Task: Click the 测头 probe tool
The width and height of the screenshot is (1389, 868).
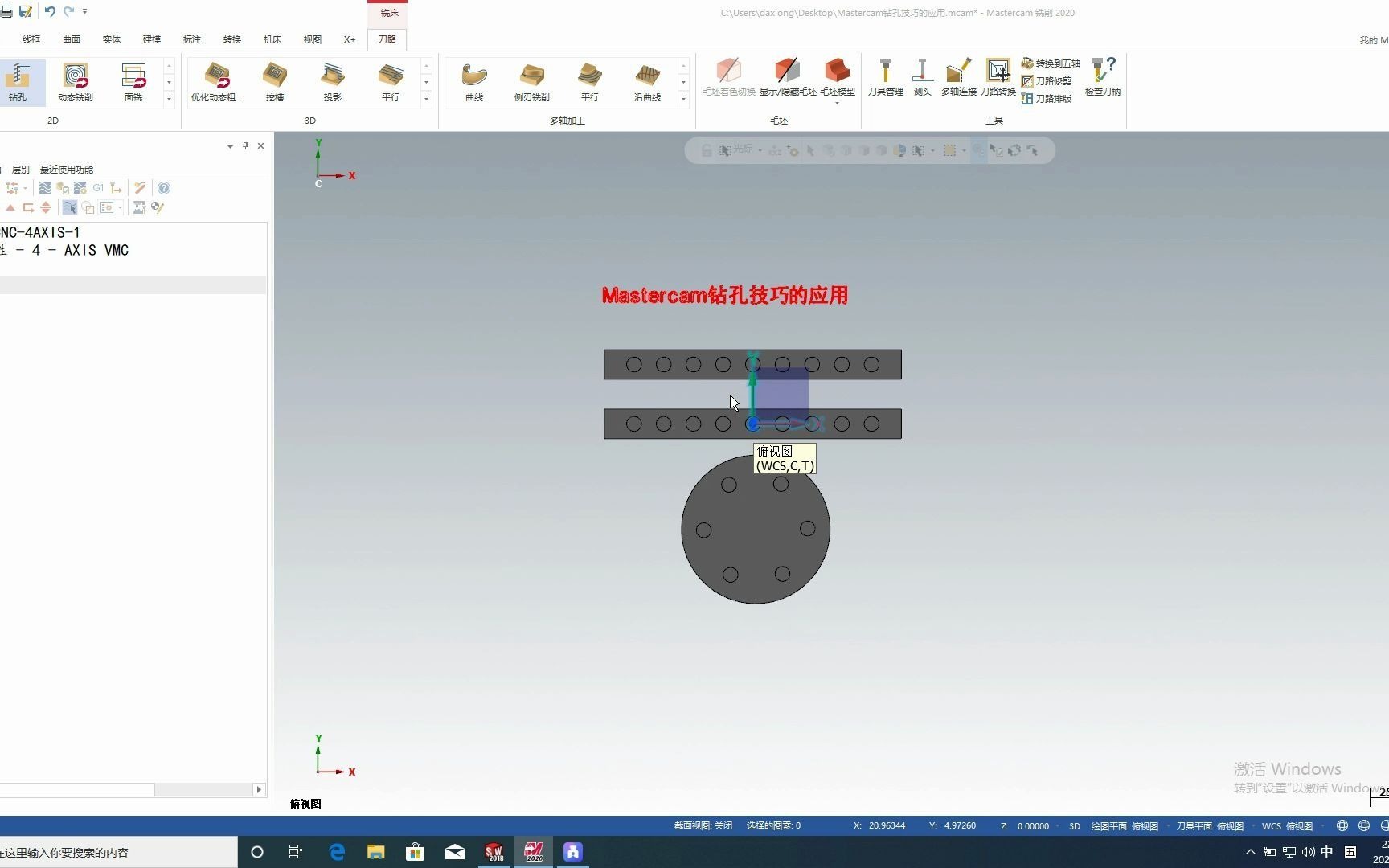Action: pos(923,77)
